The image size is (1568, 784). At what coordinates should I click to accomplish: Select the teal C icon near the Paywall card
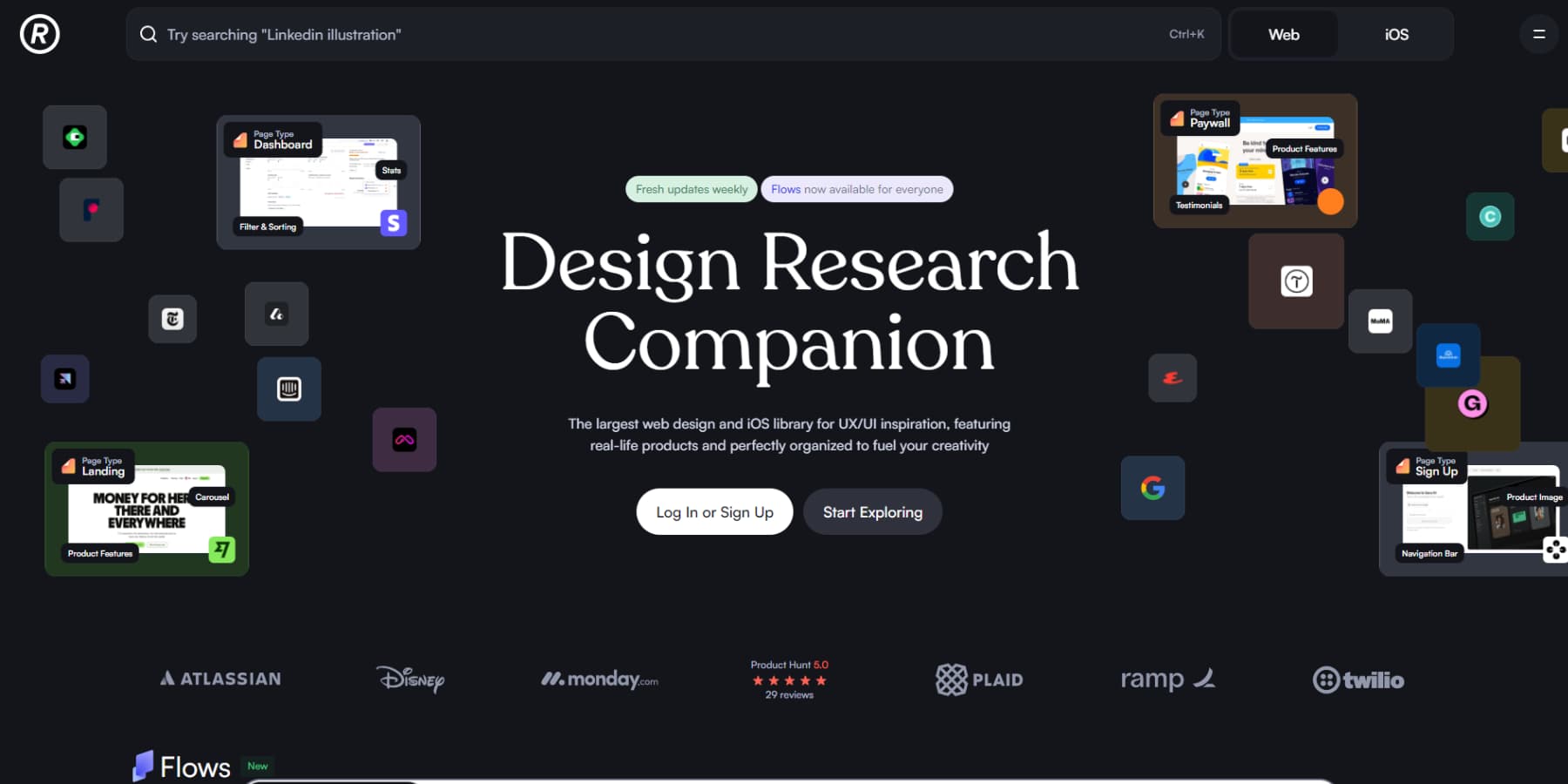(1490, 216)
